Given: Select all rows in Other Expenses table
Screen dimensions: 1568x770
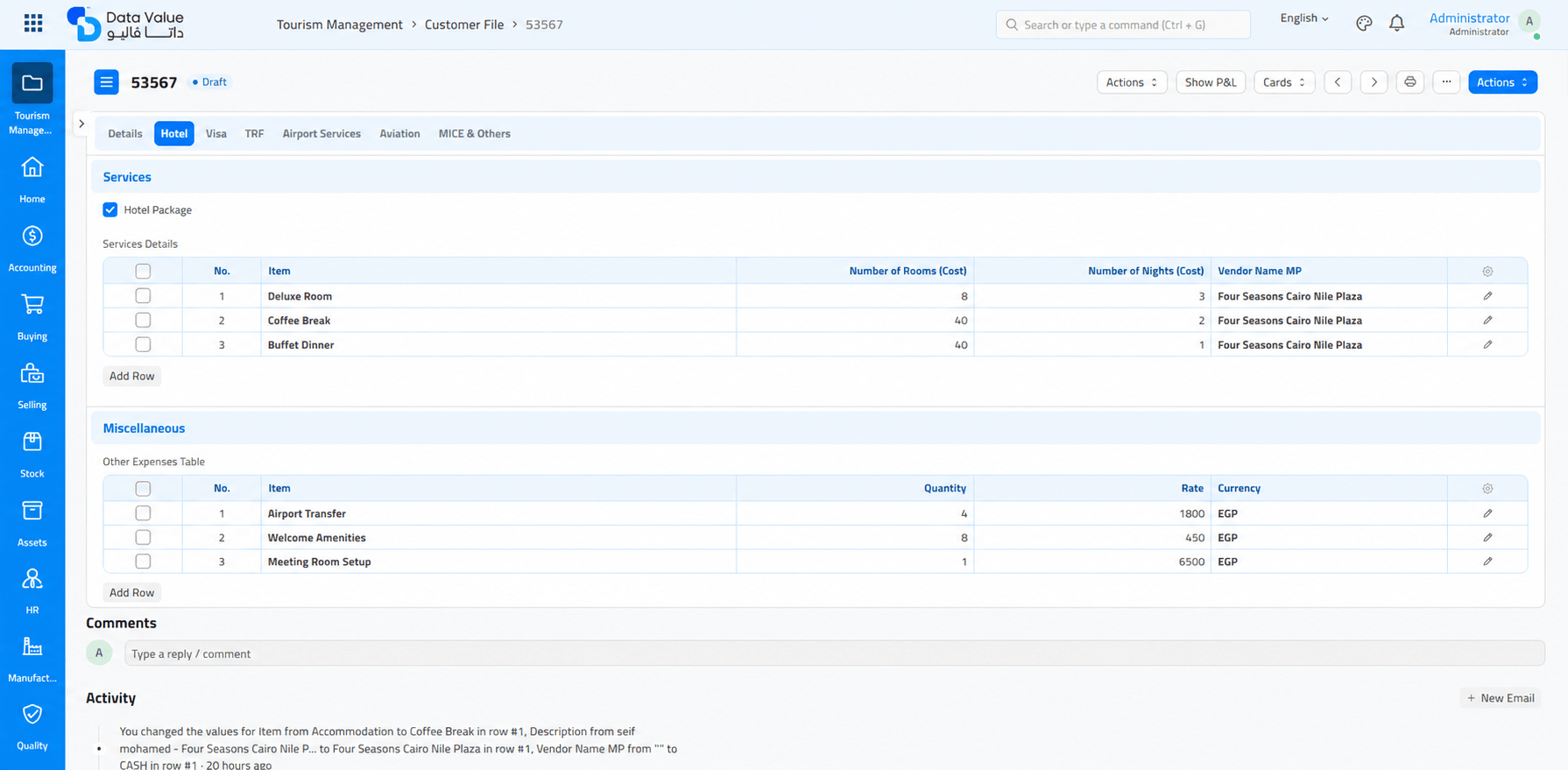Looking at the screenshot, I should [x=143, y=489].
